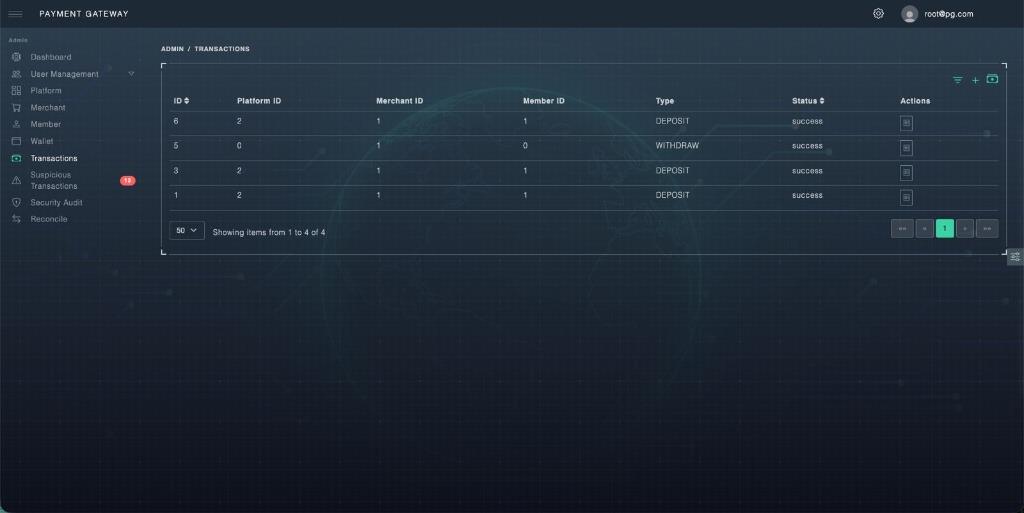Screen dimensions: 1024x513
Task: Click the page 1 pagination button
Action: click(944, 229)
